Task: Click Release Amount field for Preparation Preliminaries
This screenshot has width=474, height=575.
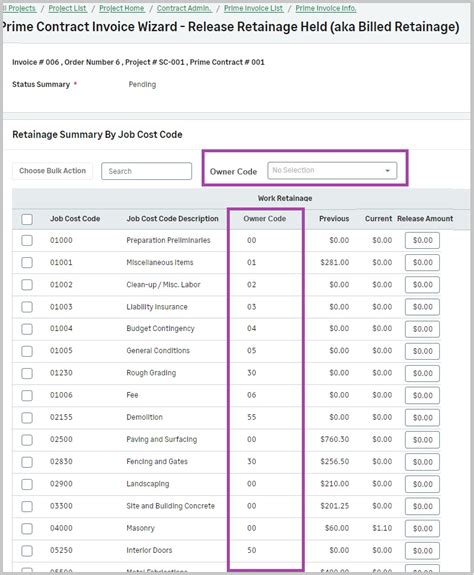Action: click(x=422, y=241)
